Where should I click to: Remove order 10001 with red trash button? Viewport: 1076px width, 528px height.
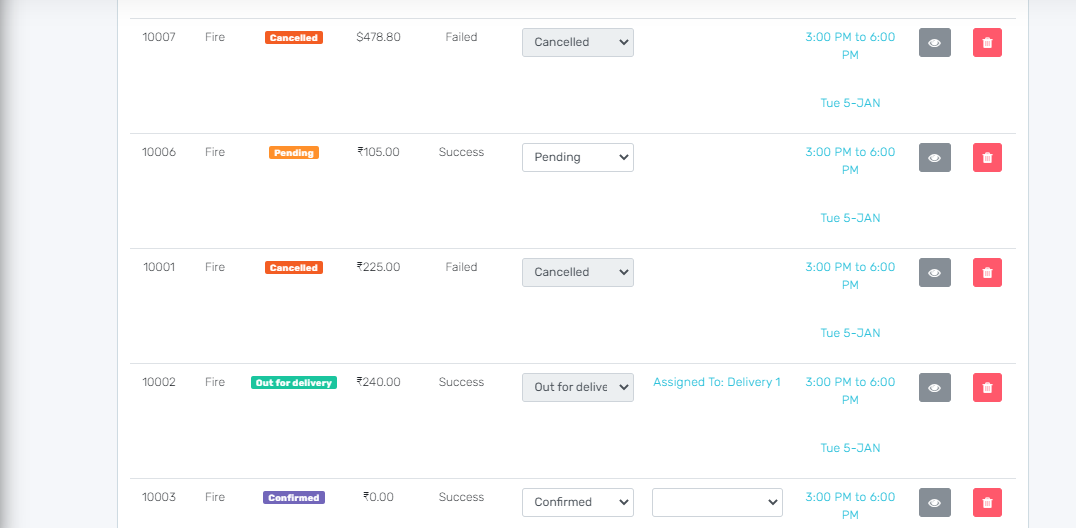(987, 273)
